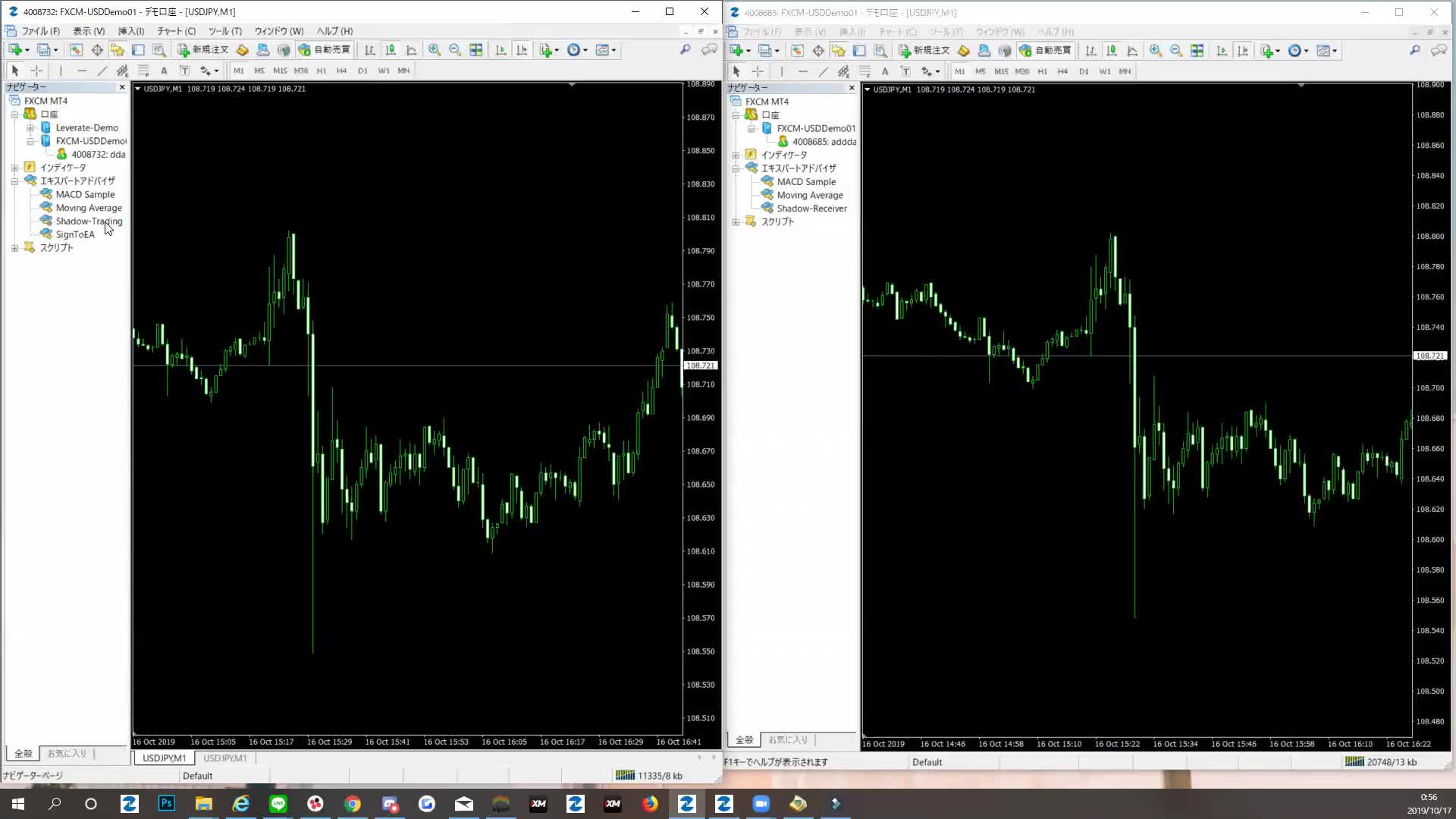The height and width of the screenshot is (819, 1456).
Task: Open profiles dropdown arrow in left window
Action: click(55, 51)
